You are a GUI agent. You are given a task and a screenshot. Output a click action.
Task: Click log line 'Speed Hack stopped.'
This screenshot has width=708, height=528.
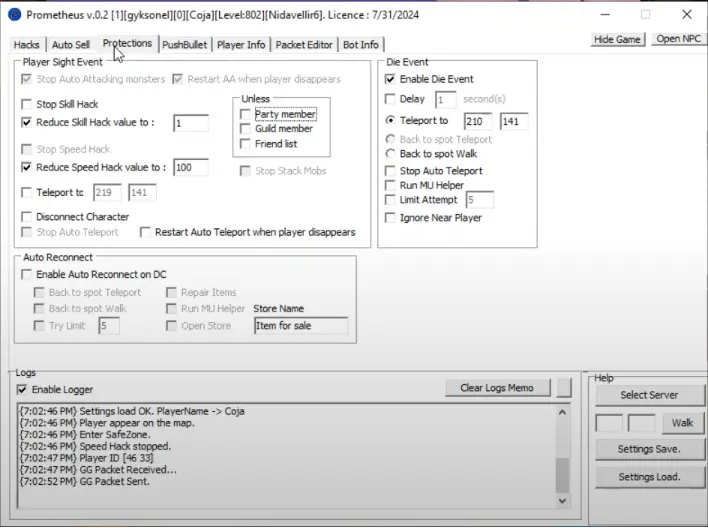click(95, 446)
